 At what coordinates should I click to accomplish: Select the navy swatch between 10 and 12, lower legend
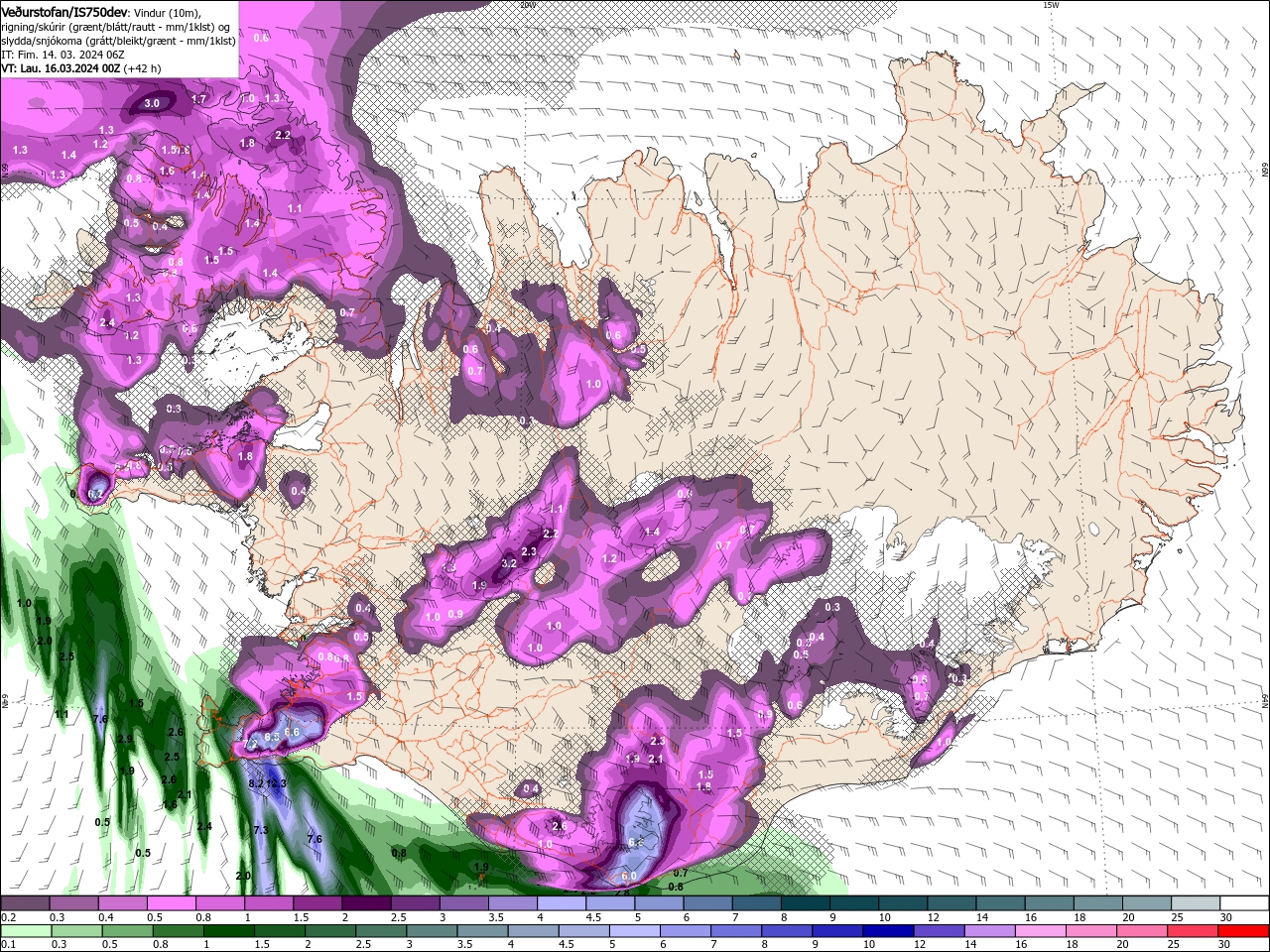(886, 930)
